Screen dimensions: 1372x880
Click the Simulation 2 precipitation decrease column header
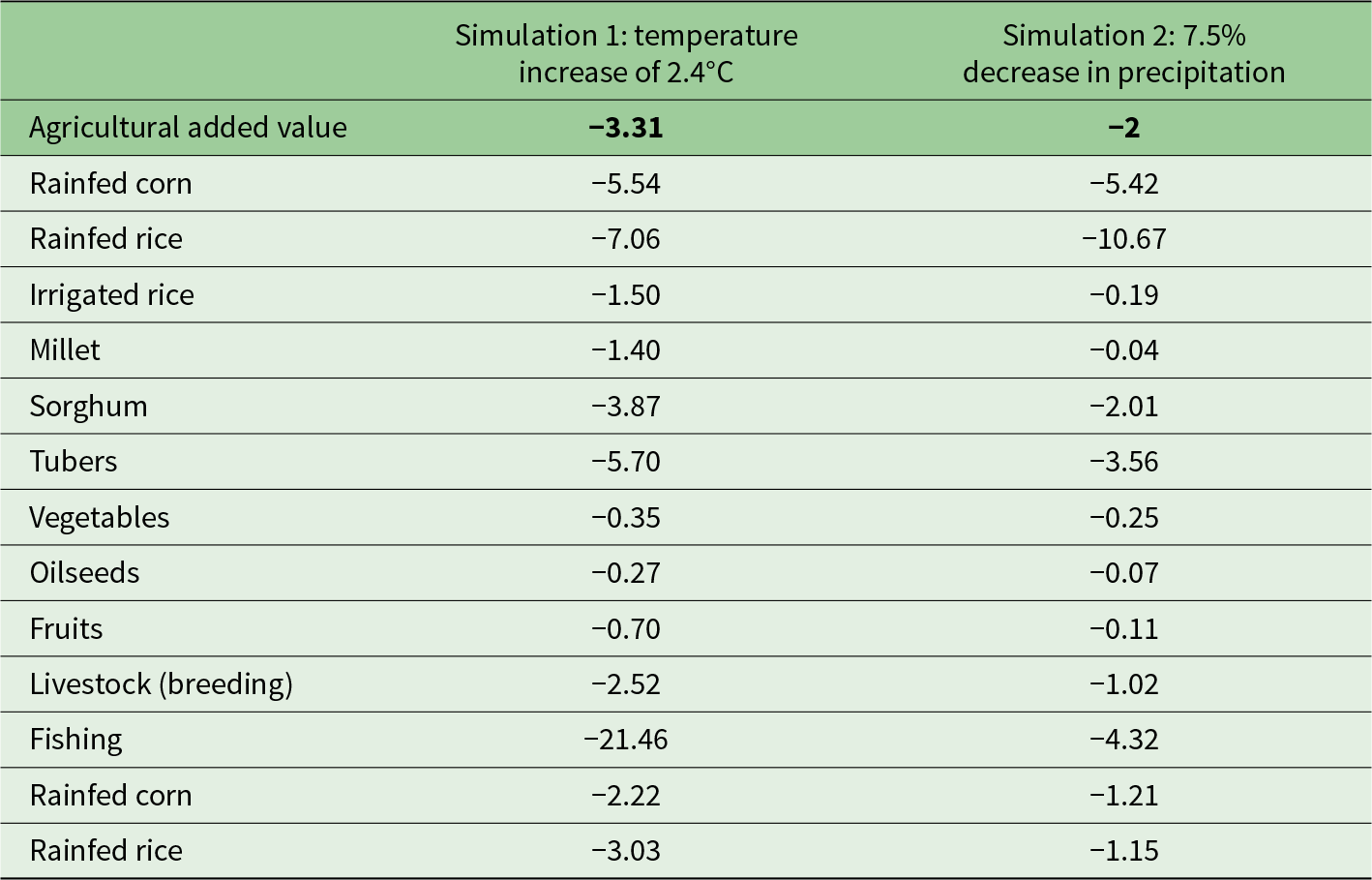(1123, 53)
